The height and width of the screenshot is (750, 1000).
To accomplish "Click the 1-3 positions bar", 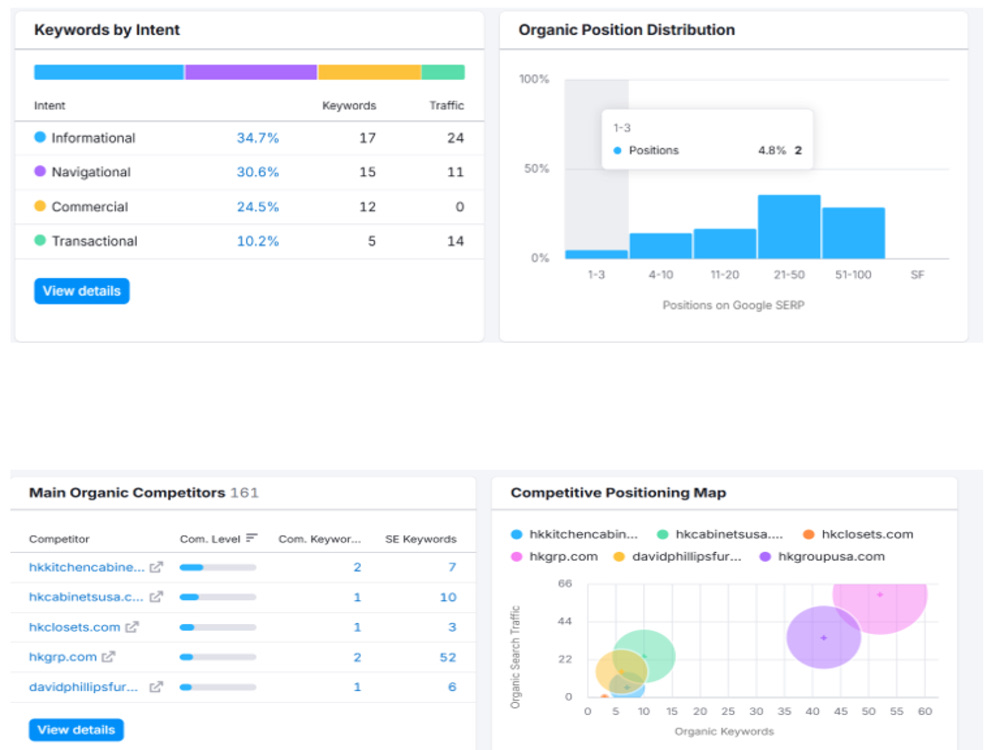I will tap(596, 254).
